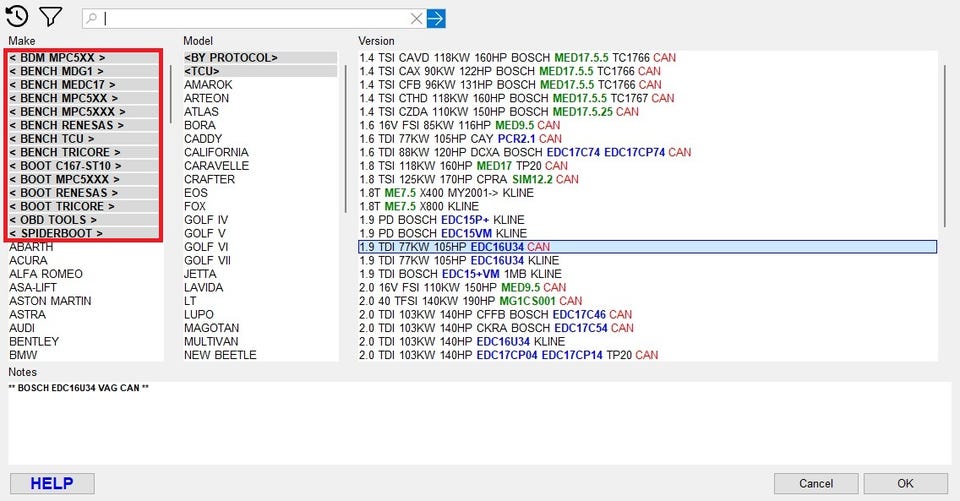The width and height of the screenshot is (960, 501).
Task: Choose 1.4 TSI CZDA MED17.5.25 version
Action: pyautogui.click(x=499, y=111)
